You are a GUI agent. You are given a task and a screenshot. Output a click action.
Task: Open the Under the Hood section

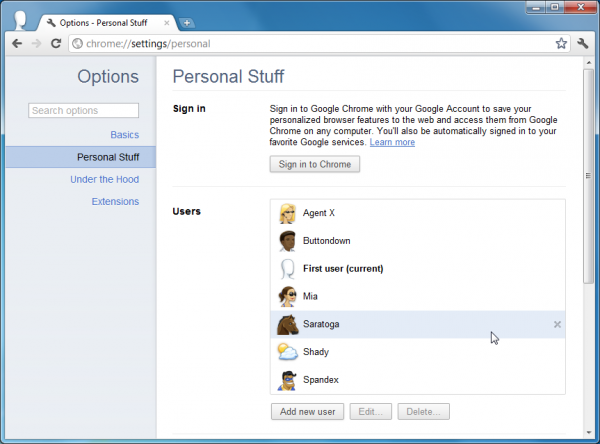104,179
